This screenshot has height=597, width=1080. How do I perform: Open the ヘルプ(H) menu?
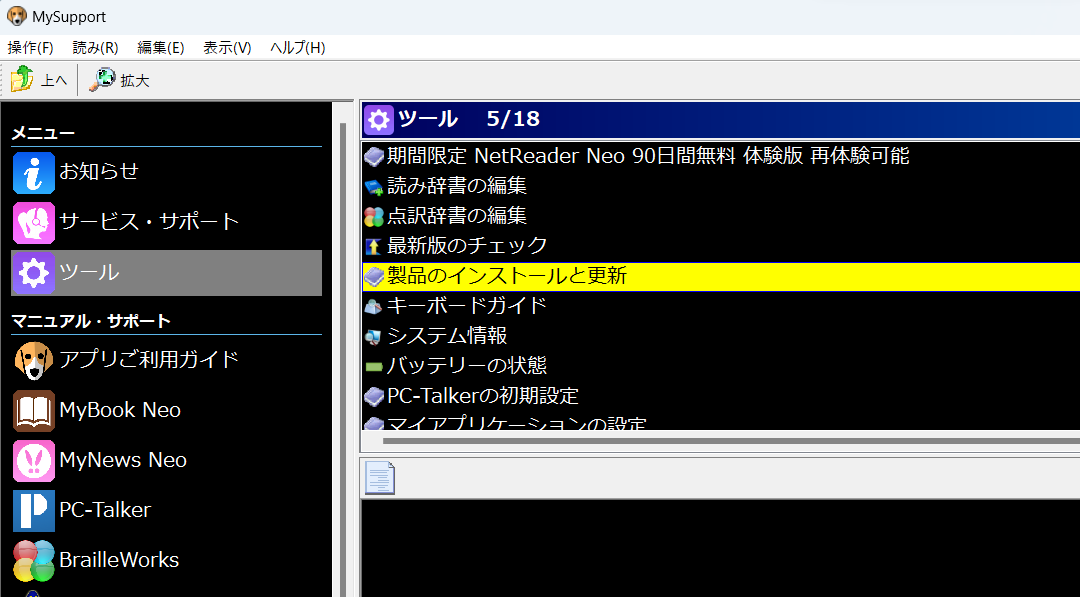click(x=298, y=48)
